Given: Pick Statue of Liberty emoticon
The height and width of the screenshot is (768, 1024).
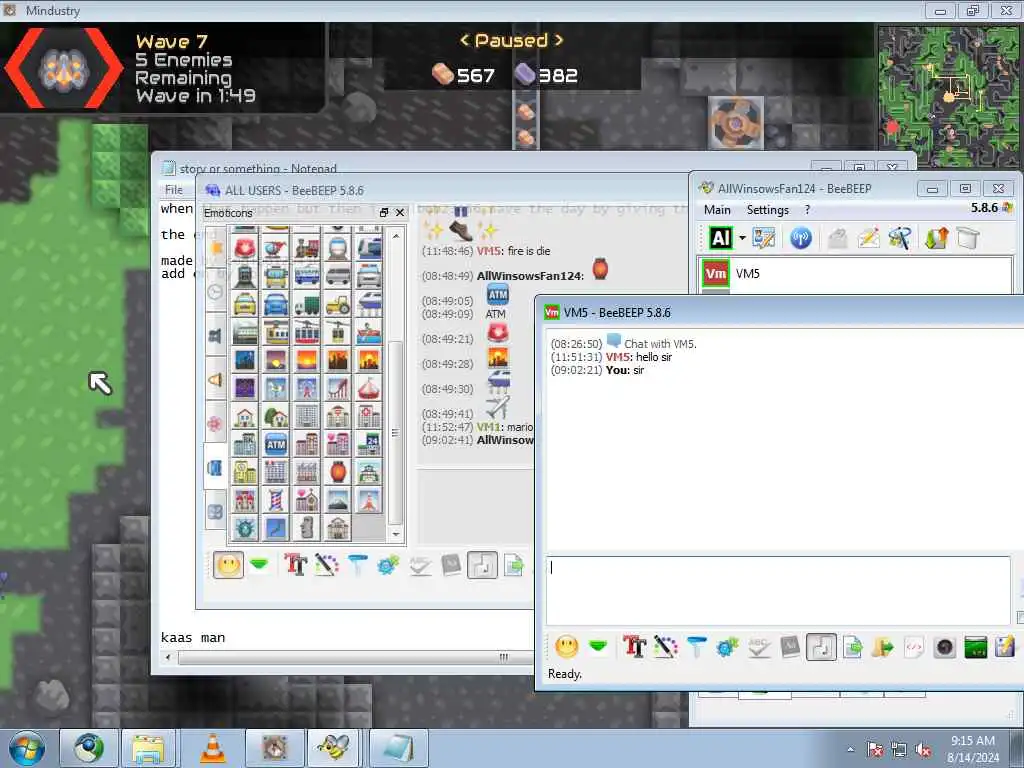Looking at the screenshot, I should click(245, 528).
